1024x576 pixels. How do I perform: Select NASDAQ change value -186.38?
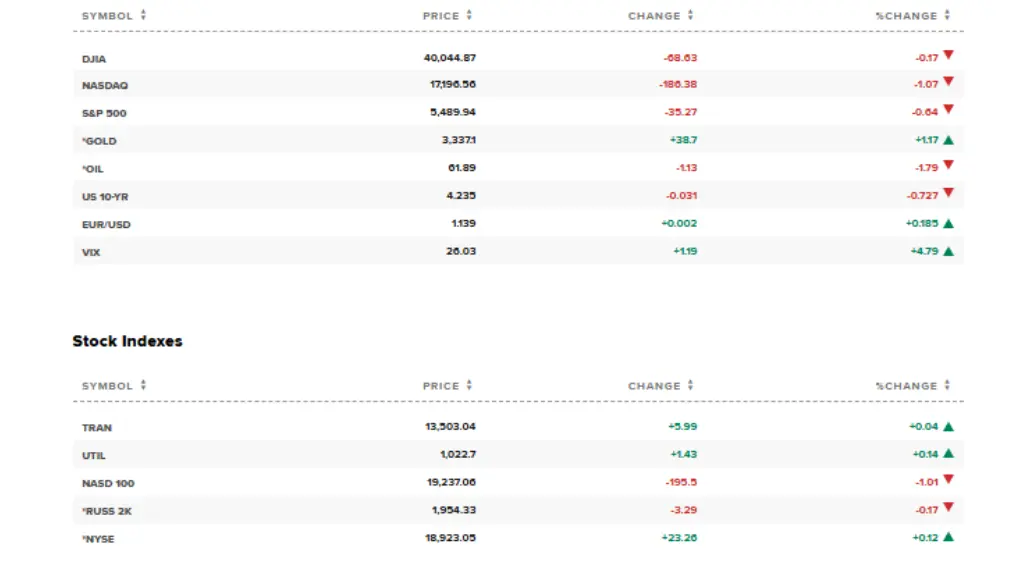[x=678, y=84]
